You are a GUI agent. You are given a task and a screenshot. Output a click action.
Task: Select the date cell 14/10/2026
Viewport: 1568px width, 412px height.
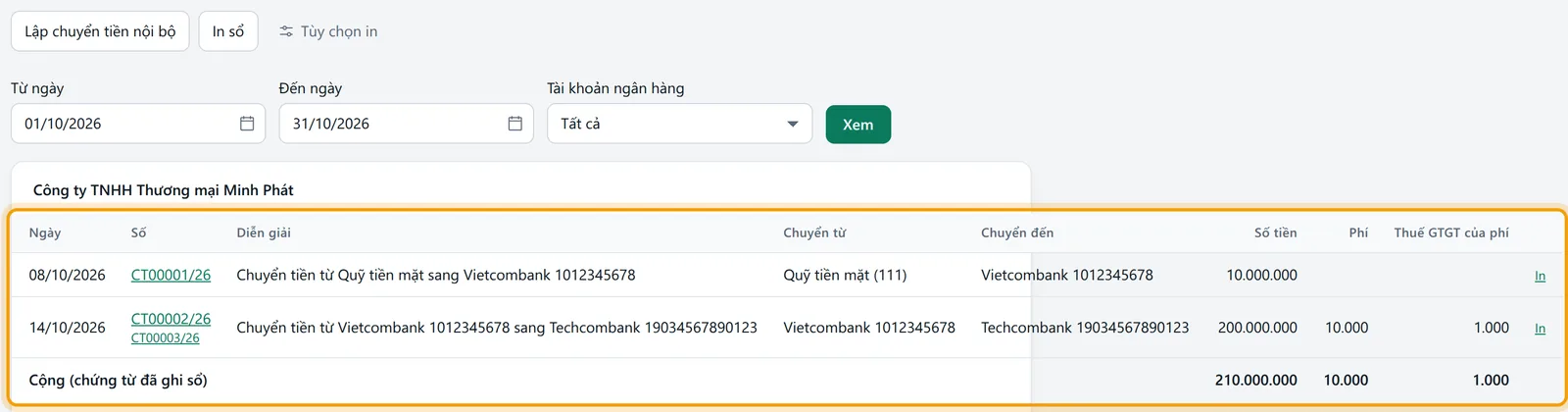click(67, 328)
